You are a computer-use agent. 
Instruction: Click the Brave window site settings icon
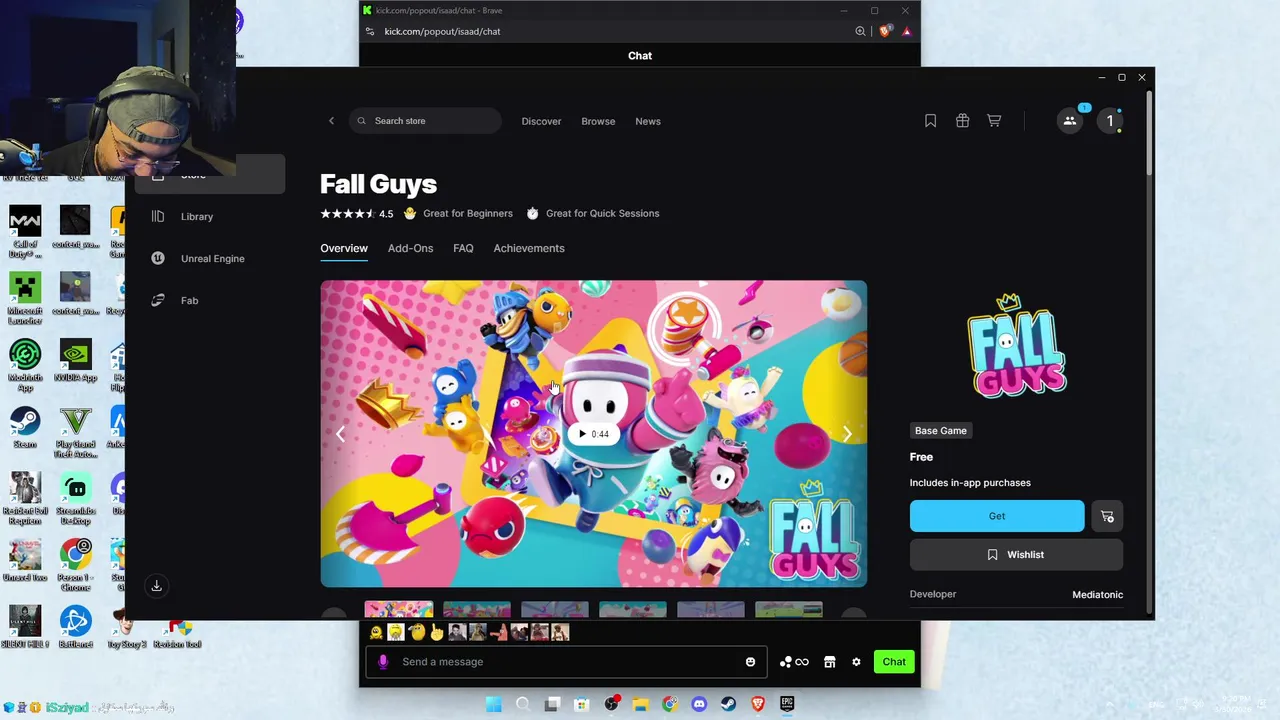369,31
